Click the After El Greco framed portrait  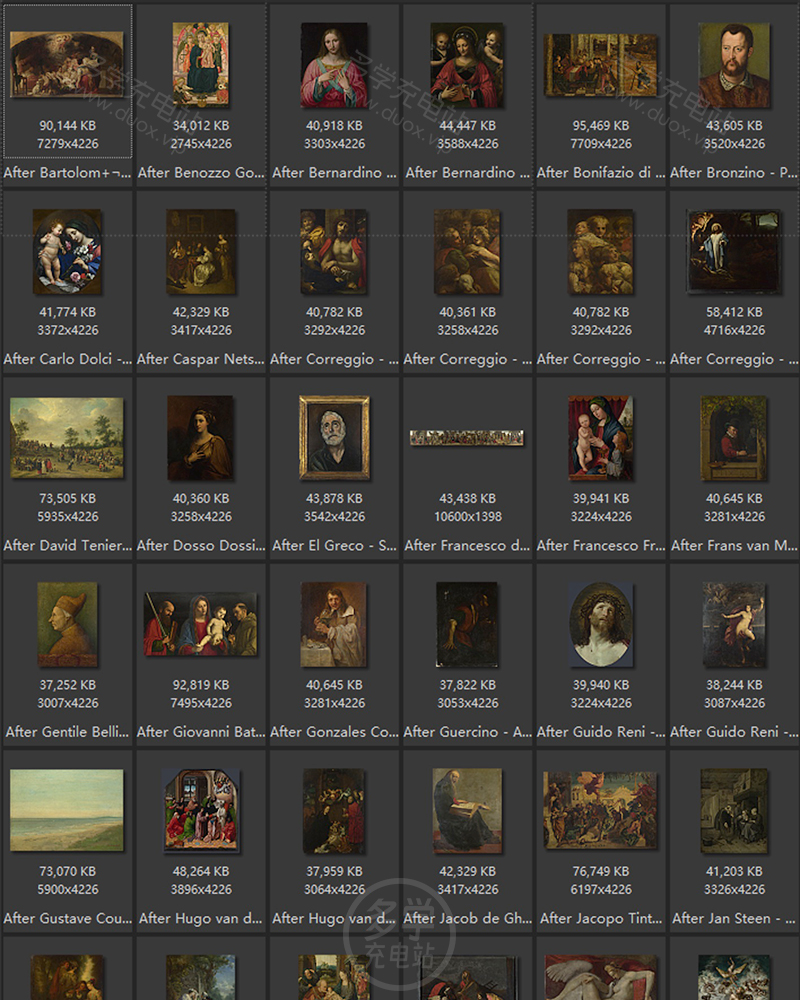pos(334,437)
